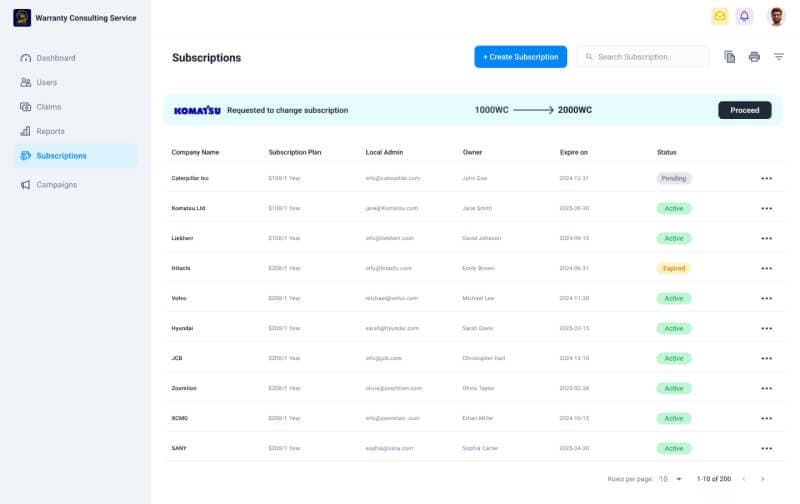This screenshot has height=504, width=800.
Task: Select the Hyundai company name
Action: point(182,329)
